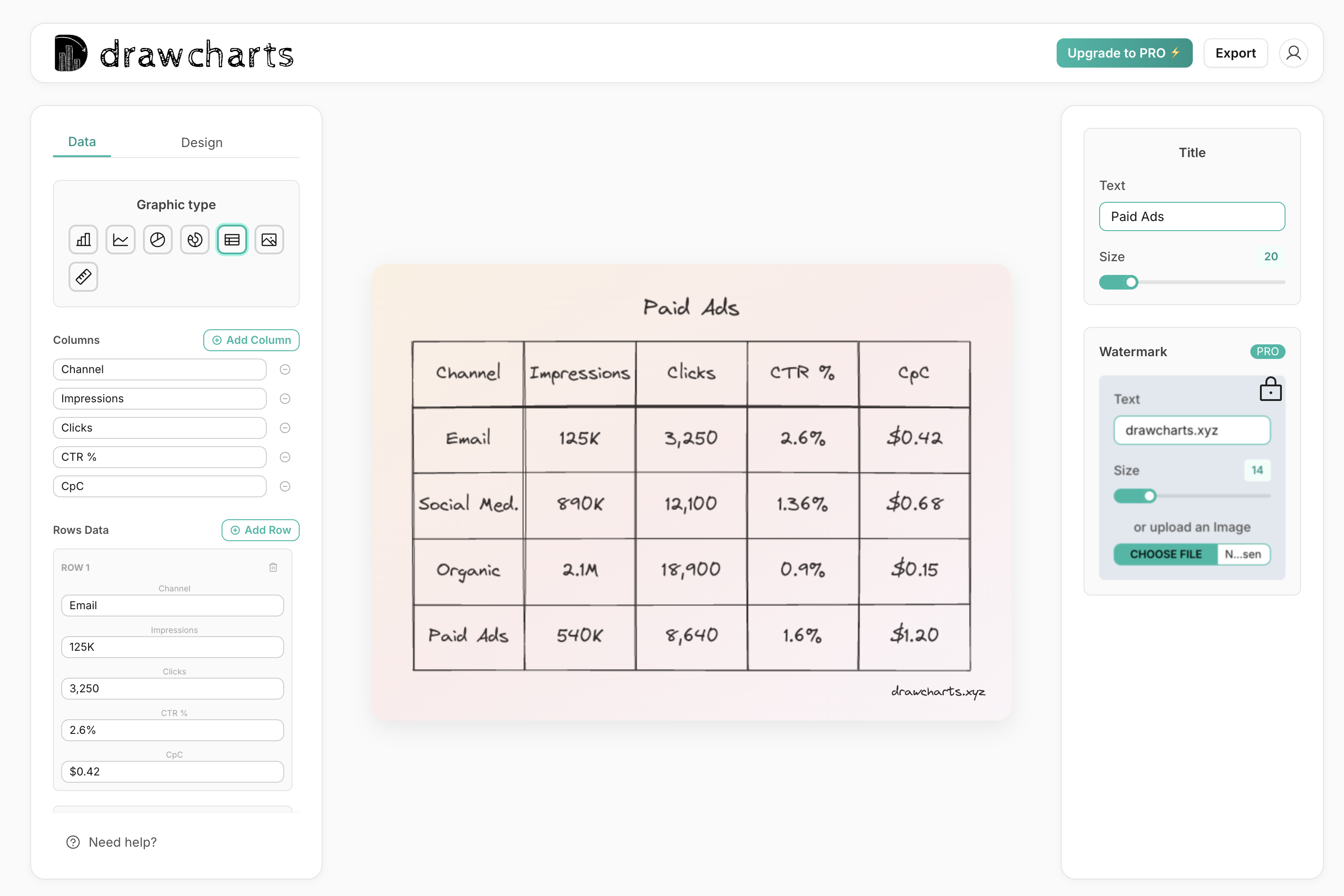Select the donut chart graphic type

[x=194, y=239]
